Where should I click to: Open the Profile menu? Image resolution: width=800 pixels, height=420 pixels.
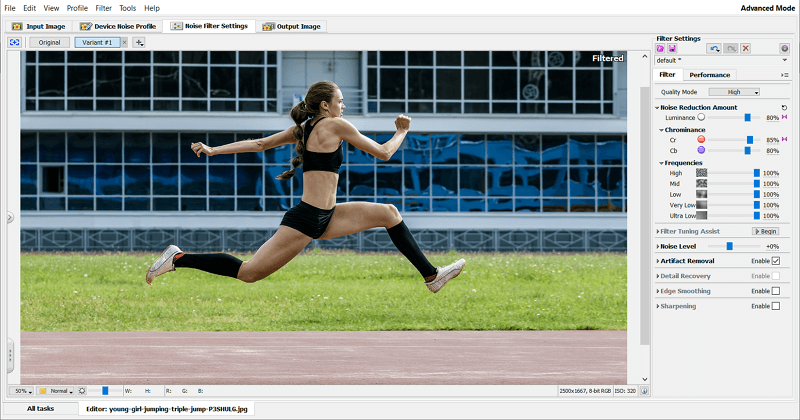click(x=77, y=8)
